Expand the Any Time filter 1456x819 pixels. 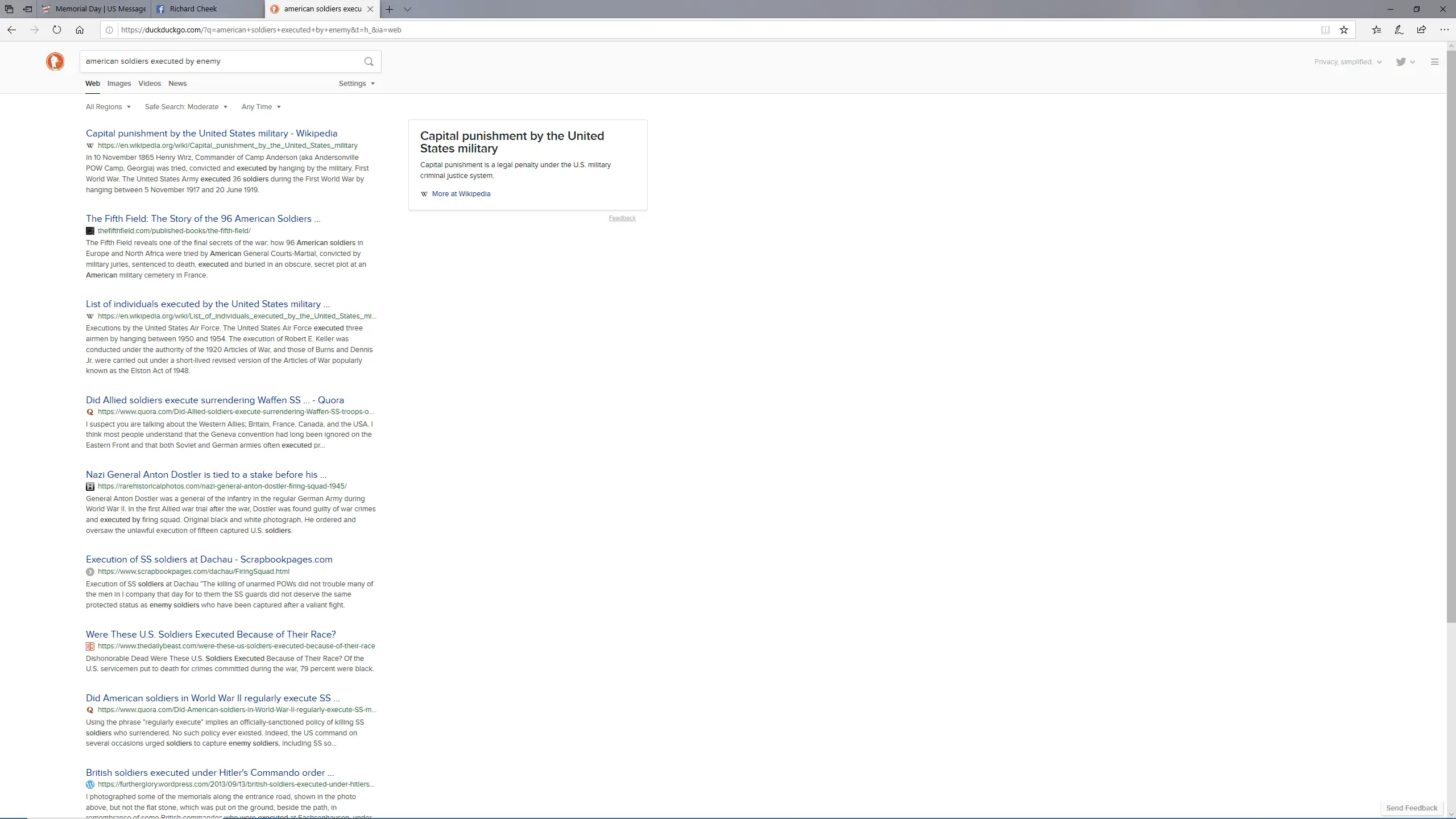261,107
